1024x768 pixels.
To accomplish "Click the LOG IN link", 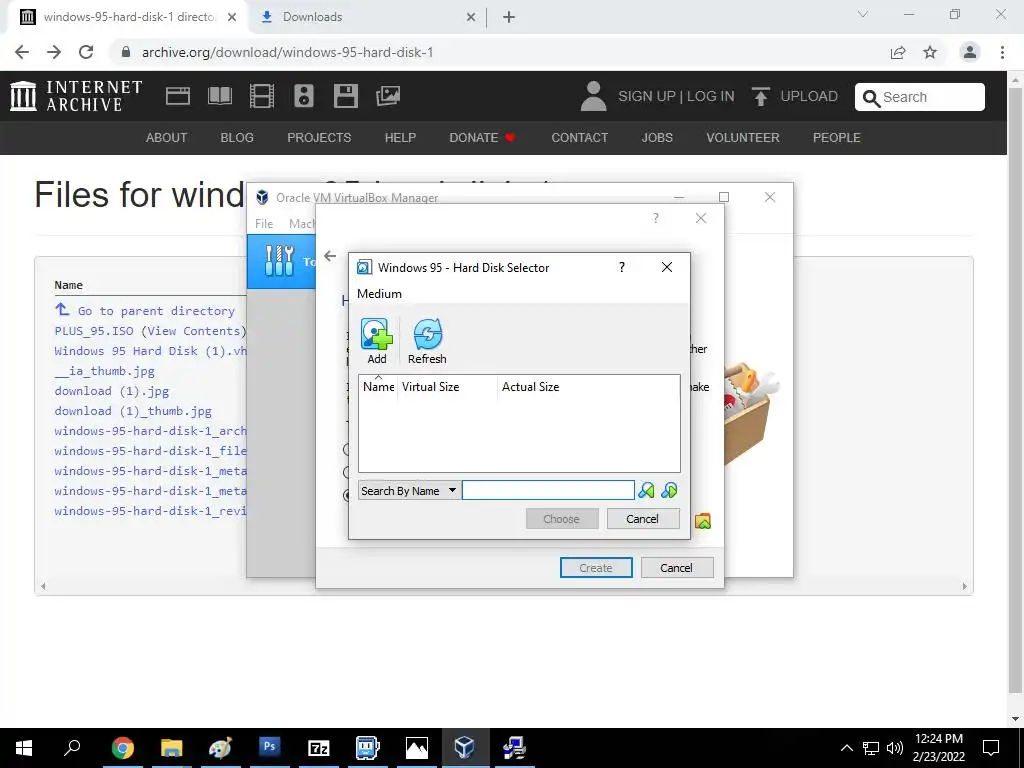I will click(x=711, y=96).
